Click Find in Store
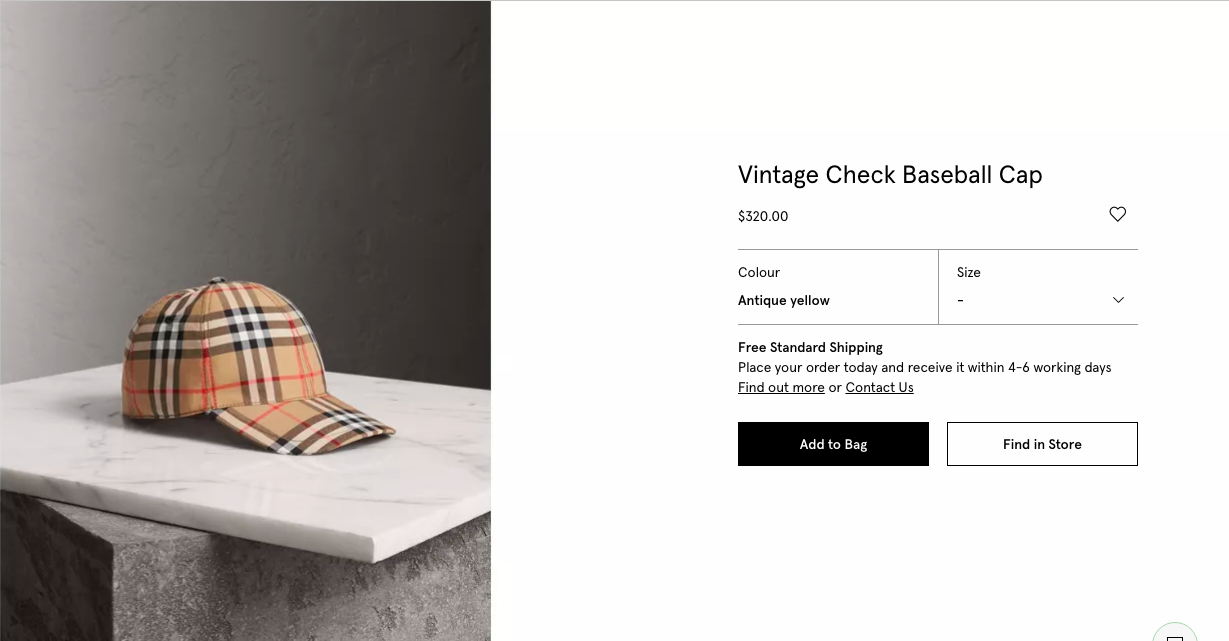Viewport: 1229px width, 641px height. (x=1042, y=444)
